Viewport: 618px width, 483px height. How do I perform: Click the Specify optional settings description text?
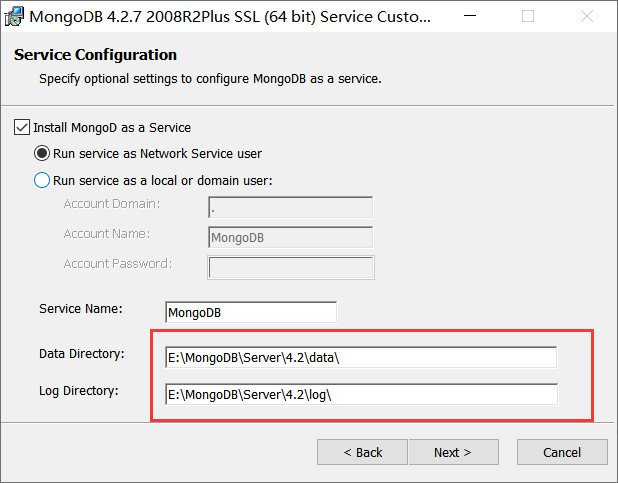210,79
